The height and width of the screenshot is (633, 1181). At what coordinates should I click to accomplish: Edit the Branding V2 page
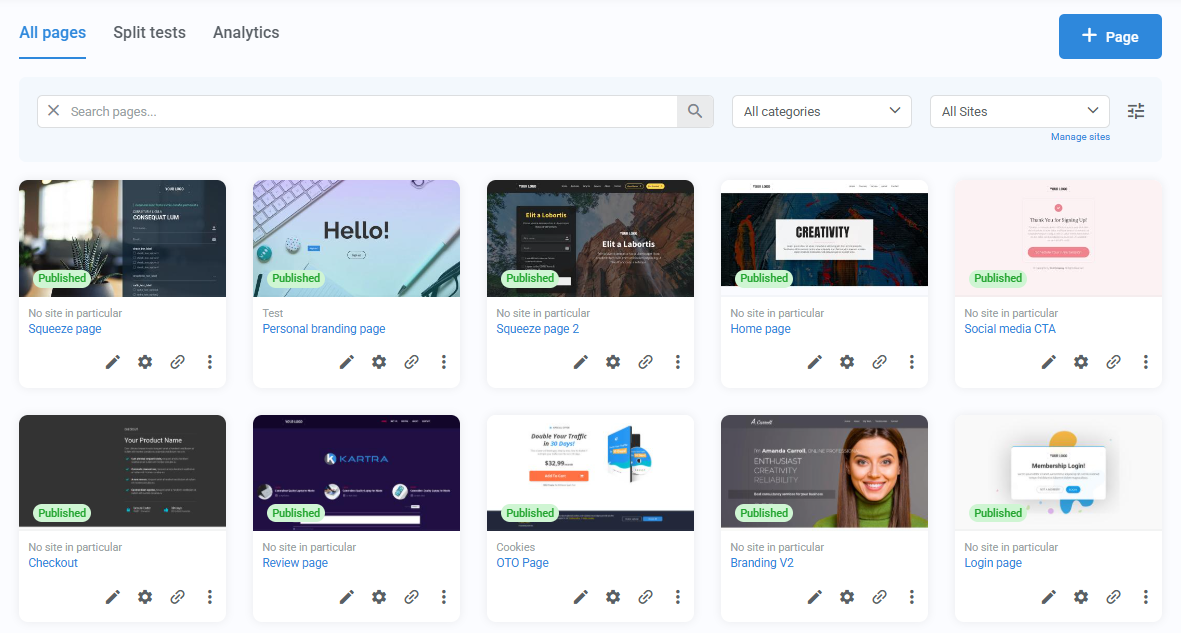pos(814,597)
